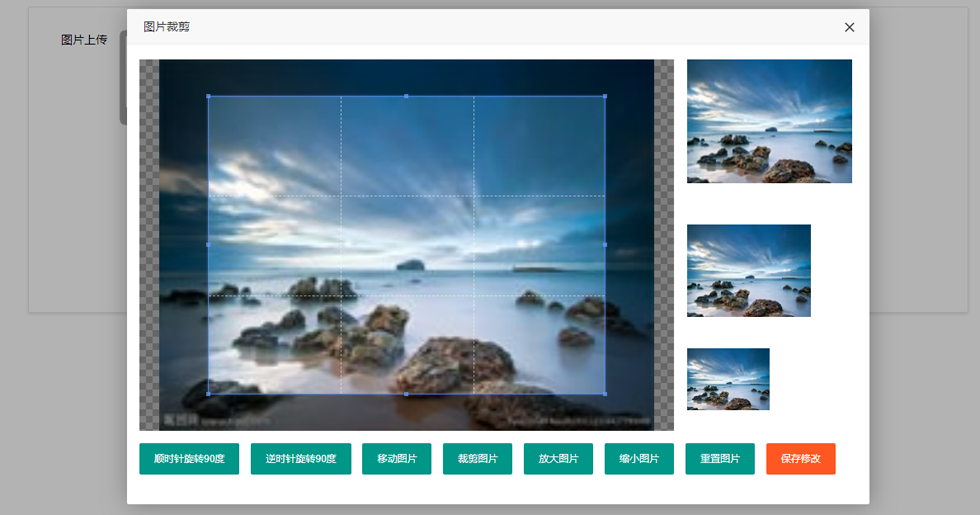Close the 图片裁剪 dialog
This screenshot has width=980, height=515.
(x=849, y=27)
